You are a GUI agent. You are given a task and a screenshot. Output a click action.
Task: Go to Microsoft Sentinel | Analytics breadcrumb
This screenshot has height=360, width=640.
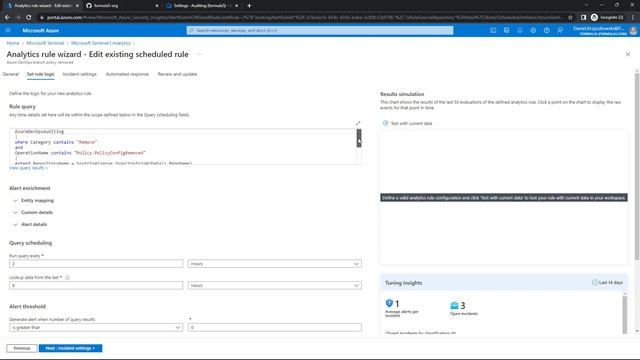(101, 43)
